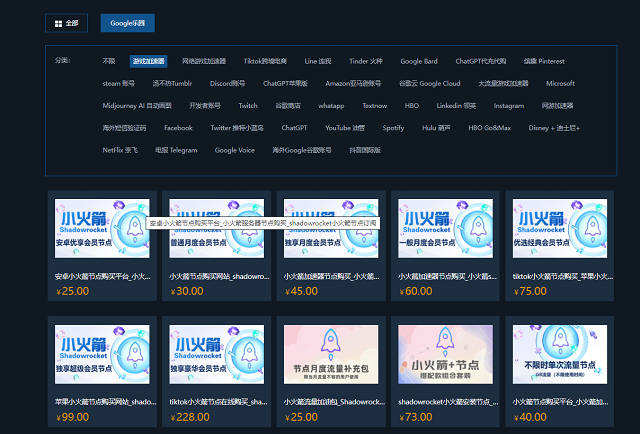640x434 pixels.
Task: Open the 节点月度流量补充包 product thumbnail
Action: pos(331,354)
